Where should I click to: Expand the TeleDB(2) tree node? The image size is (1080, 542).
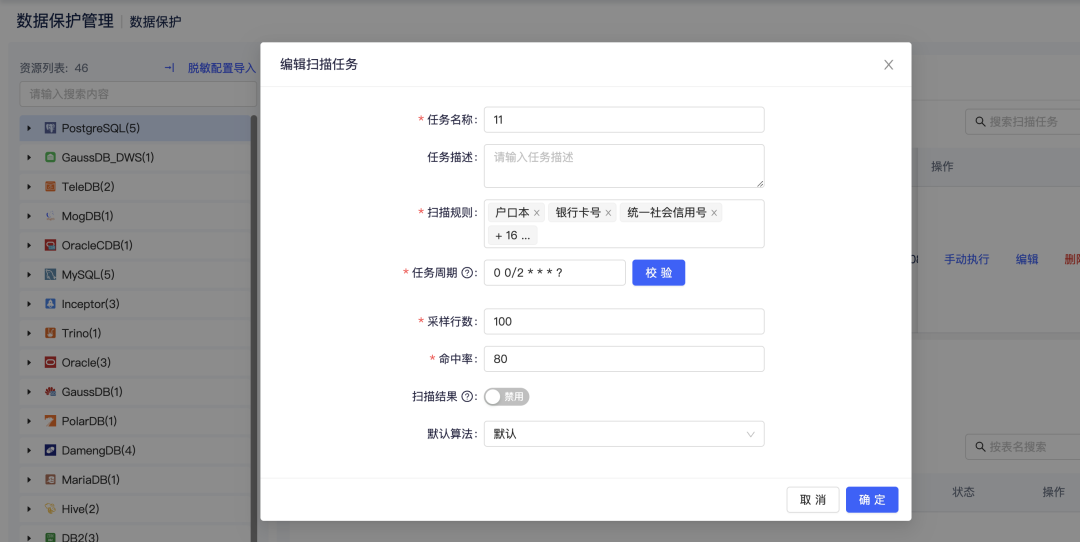coord(29,187)
